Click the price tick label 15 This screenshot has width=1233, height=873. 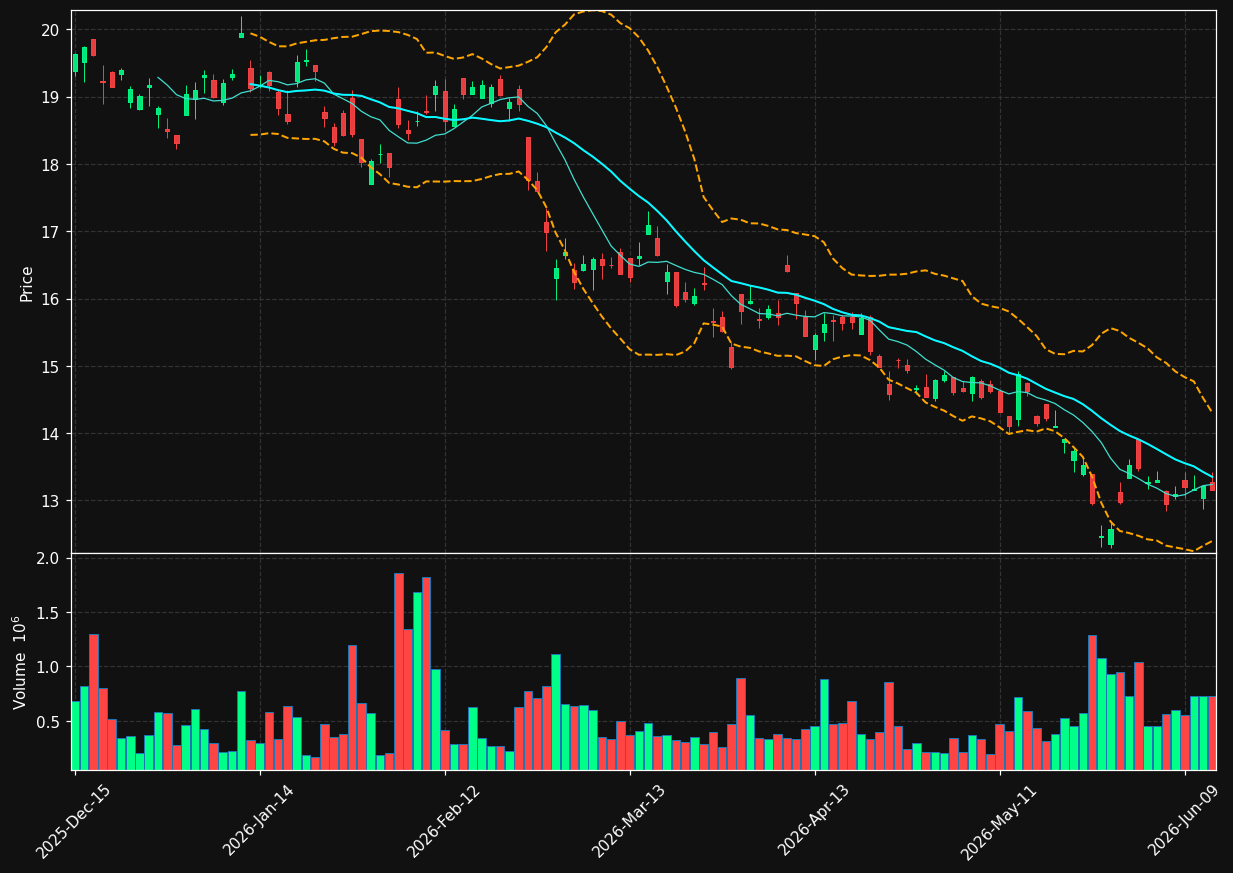[51, 367]
